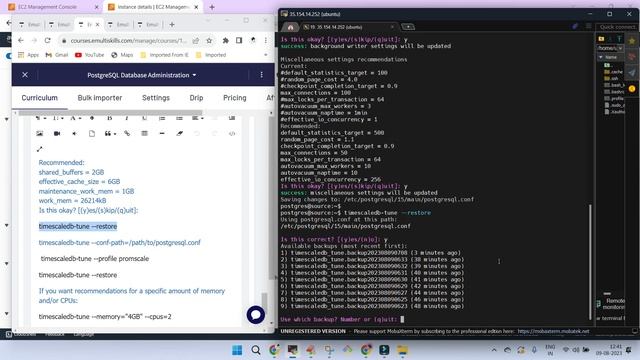Viewport: 640px width, 360px height.
Task: Toggle underline formatting in the editor
Action: tap(144, 118)
